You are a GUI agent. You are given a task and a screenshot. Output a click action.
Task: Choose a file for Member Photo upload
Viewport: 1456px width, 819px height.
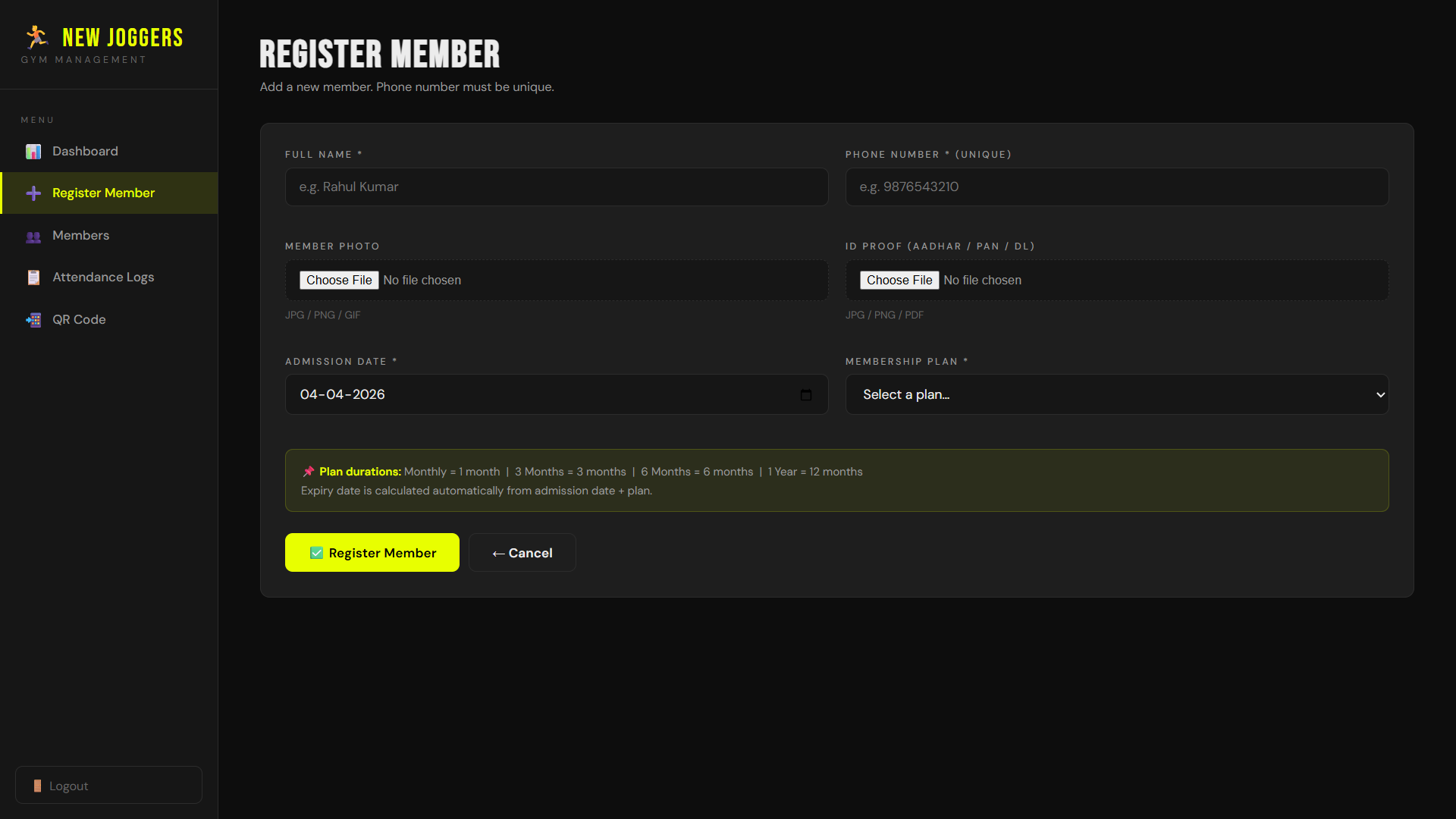point(339,280)
